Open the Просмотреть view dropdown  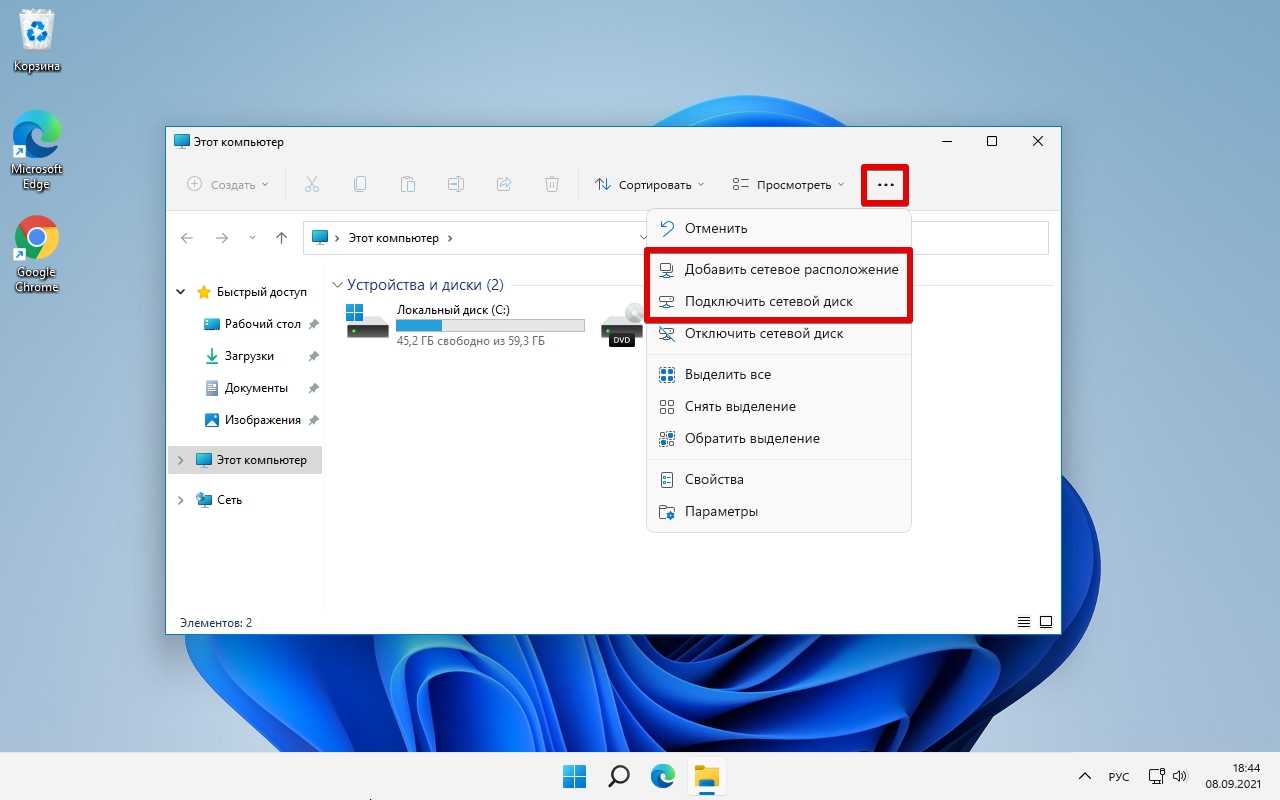pos(788,184)
